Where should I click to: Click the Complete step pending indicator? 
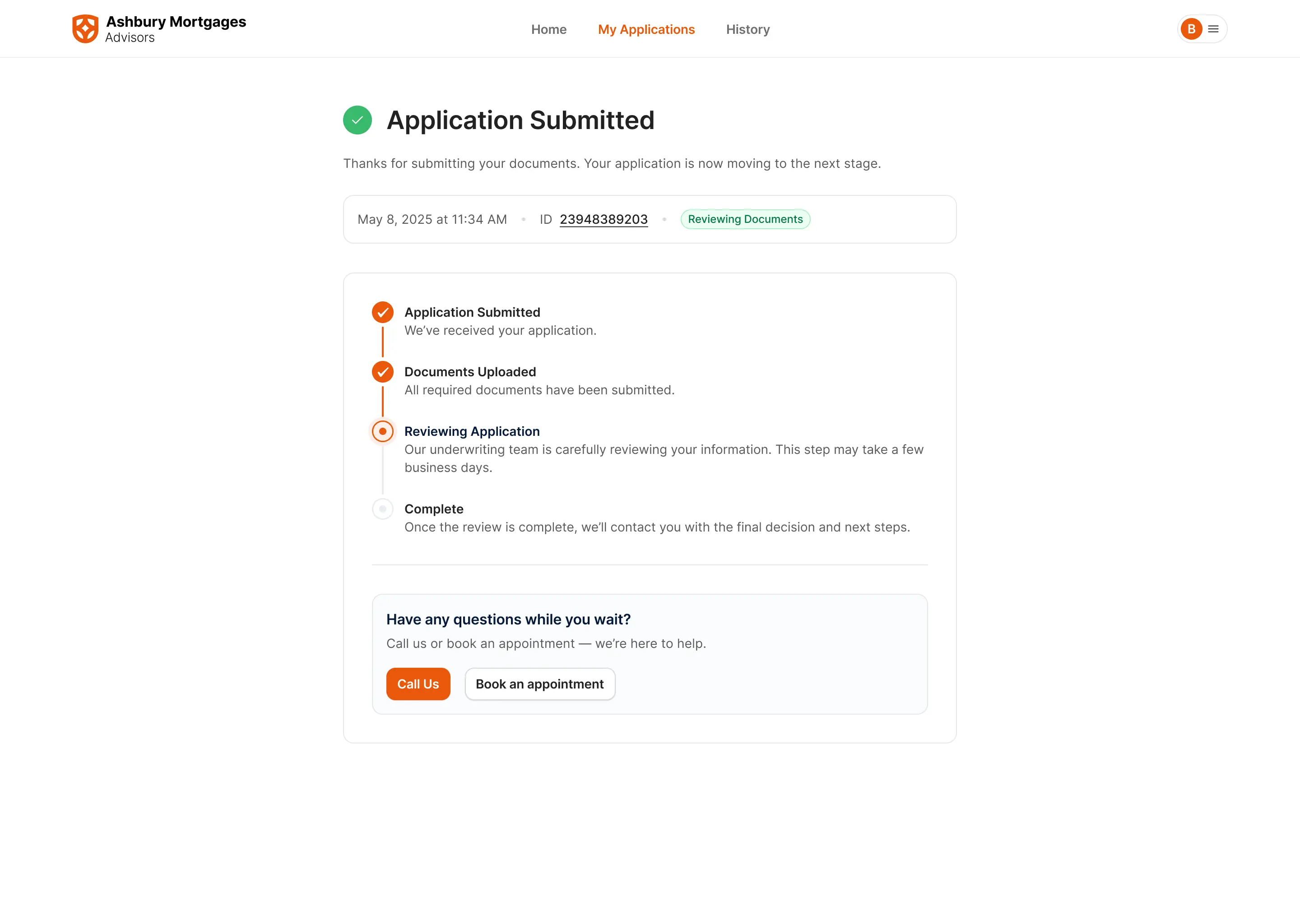click(382, 508)
